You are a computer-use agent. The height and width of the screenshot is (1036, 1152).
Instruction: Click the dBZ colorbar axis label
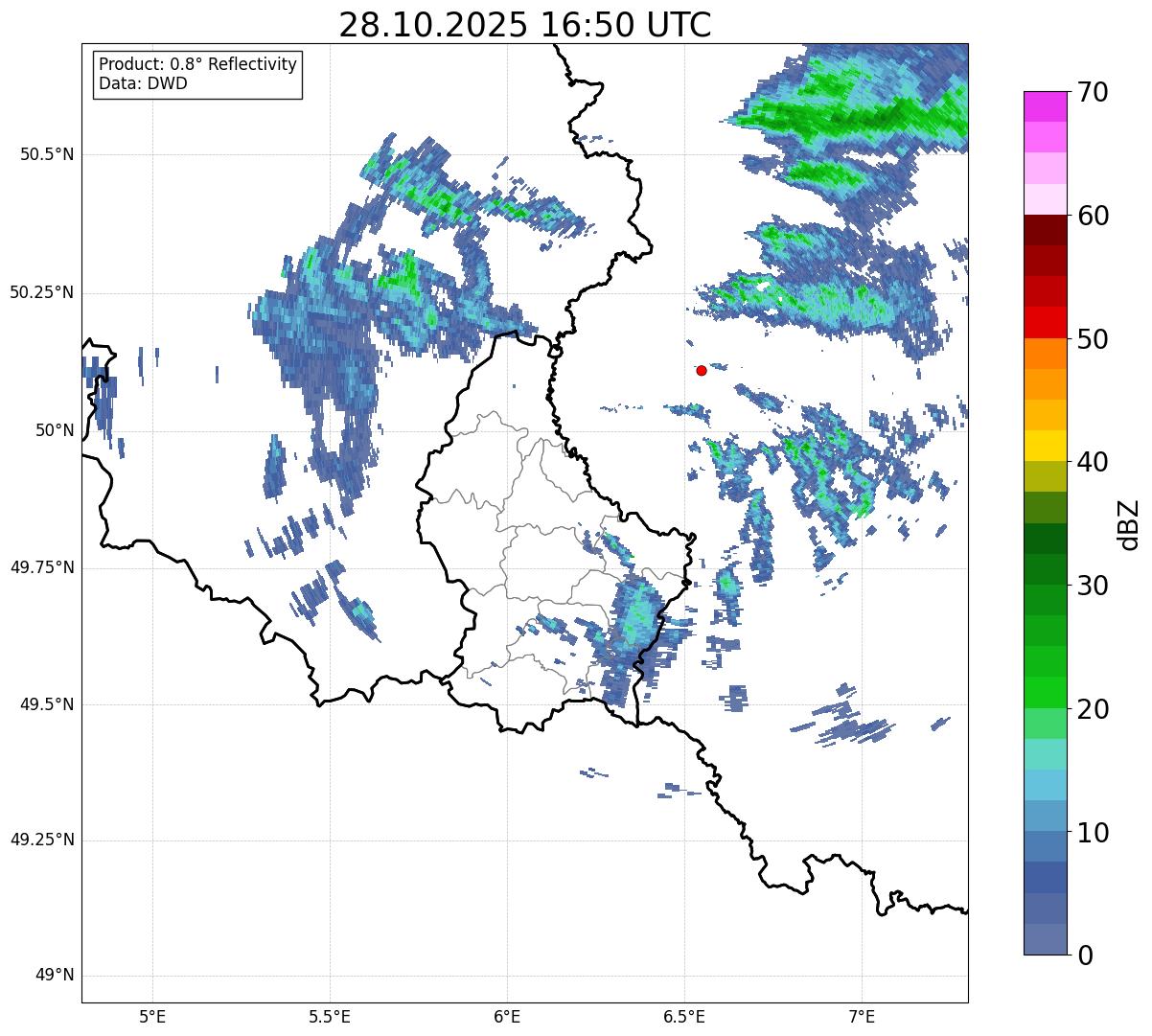coord(1128,523)
